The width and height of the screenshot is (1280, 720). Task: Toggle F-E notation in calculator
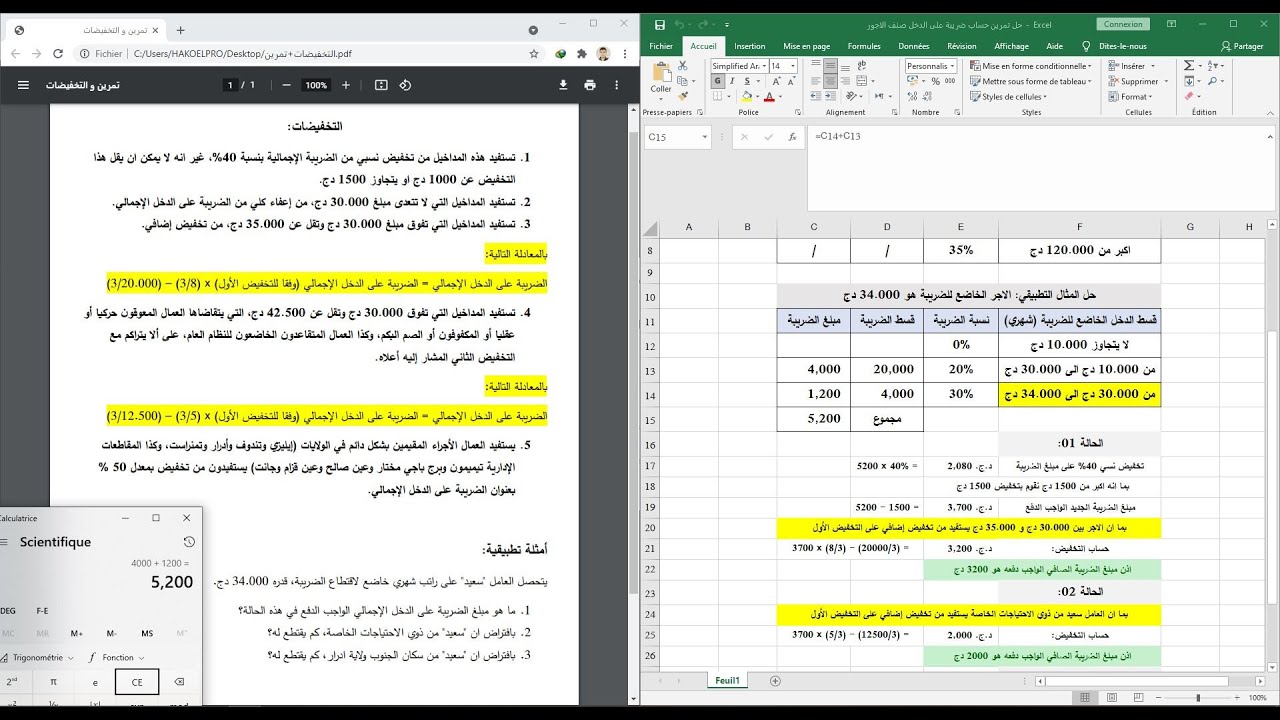point(42,610)
